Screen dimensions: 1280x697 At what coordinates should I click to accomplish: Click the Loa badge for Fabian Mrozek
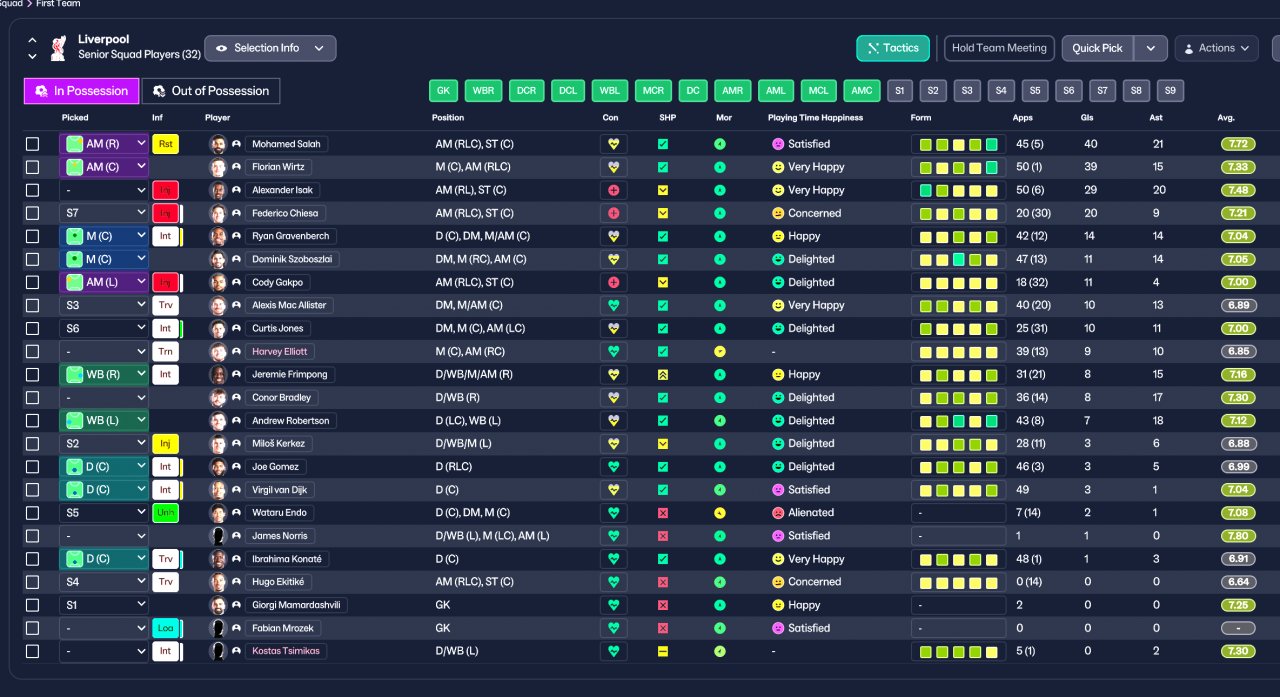(x=165, y=628)
